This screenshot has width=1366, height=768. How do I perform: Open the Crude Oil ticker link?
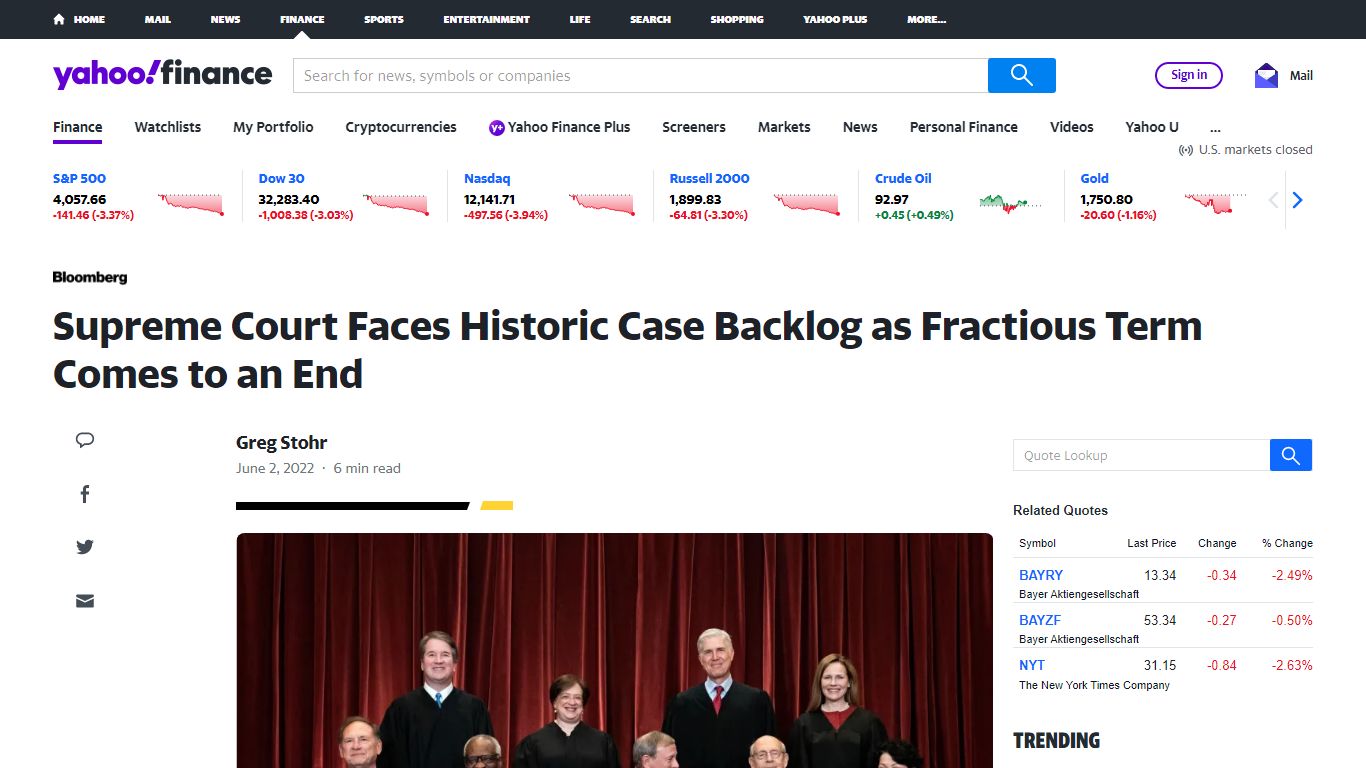point(903,178)
